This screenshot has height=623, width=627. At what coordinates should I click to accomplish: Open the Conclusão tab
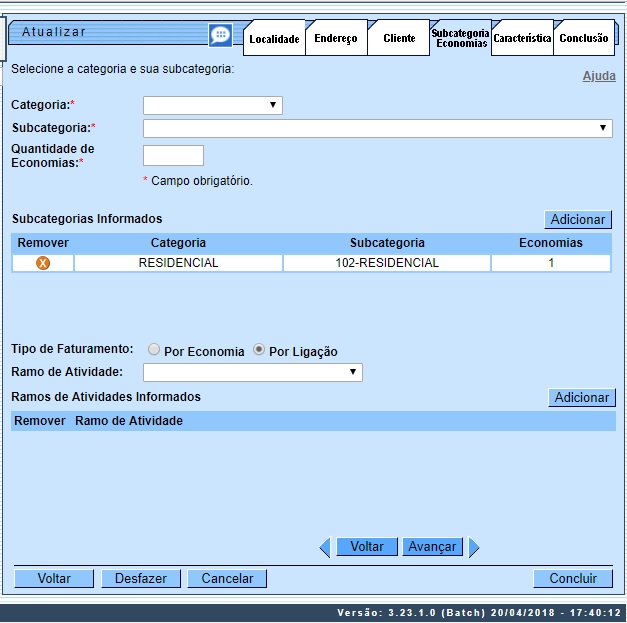coord(584,39)
